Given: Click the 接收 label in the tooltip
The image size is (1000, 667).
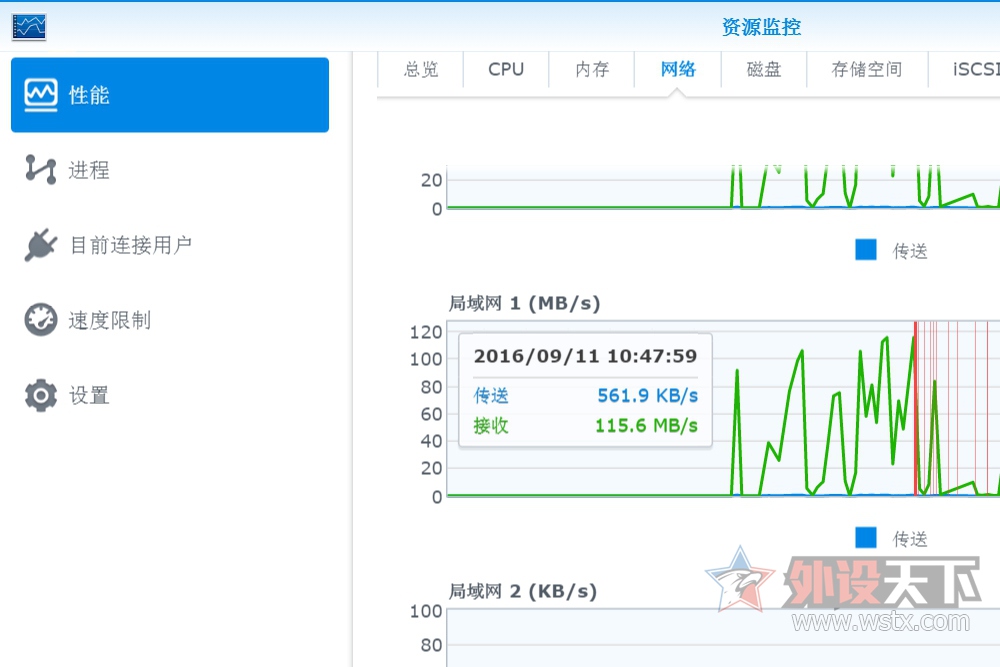Looking at the screenshot, I should click(490, 425).
